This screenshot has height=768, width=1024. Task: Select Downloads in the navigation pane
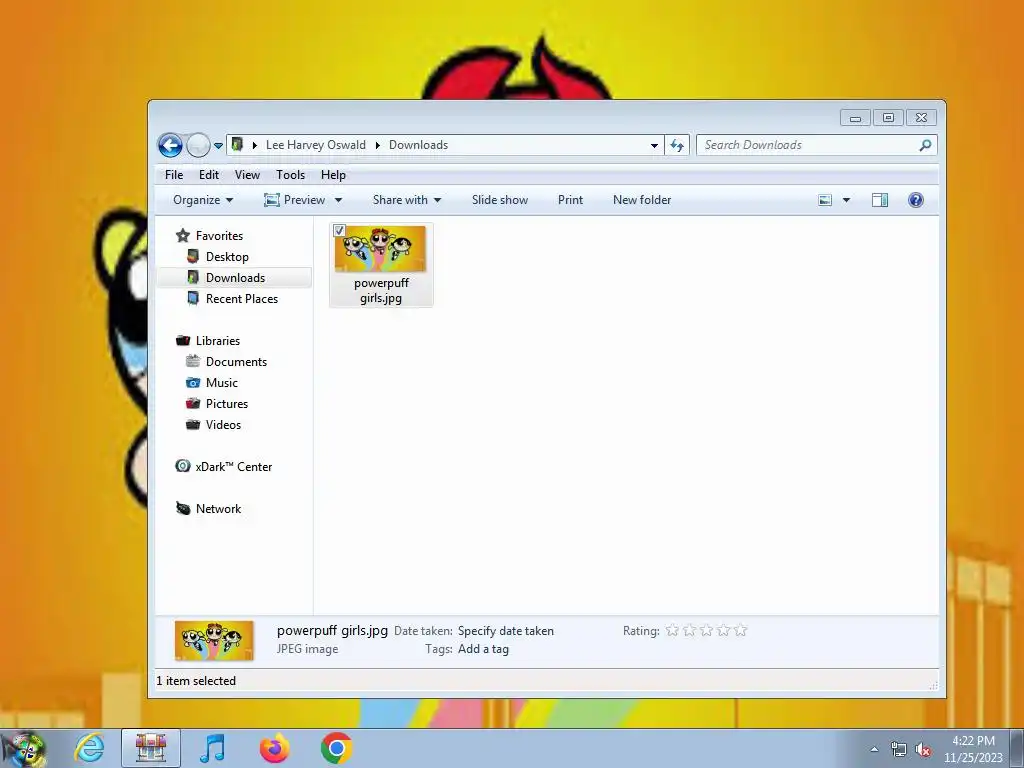235,278
